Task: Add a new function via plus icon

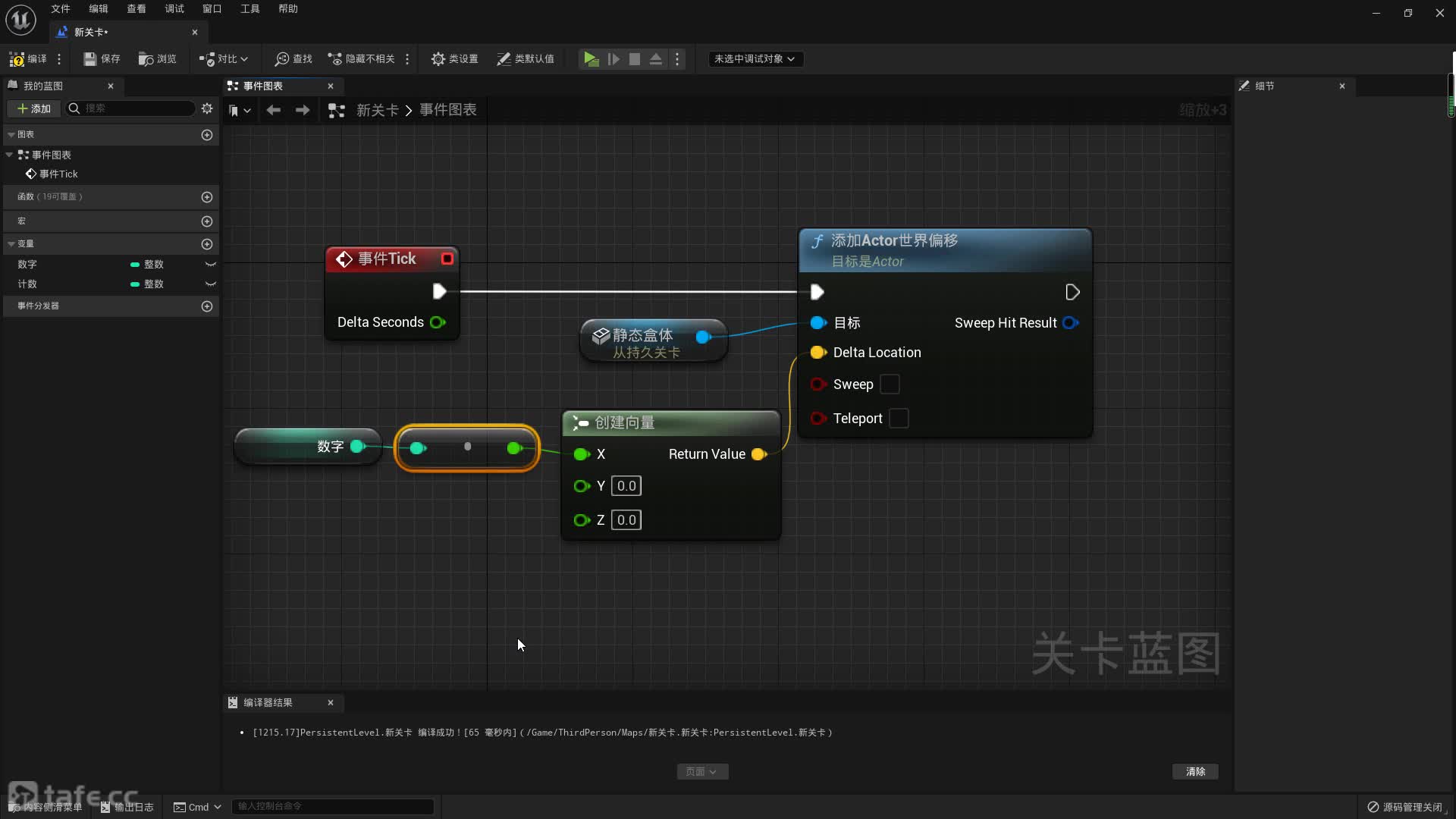Action: [207, 196]
